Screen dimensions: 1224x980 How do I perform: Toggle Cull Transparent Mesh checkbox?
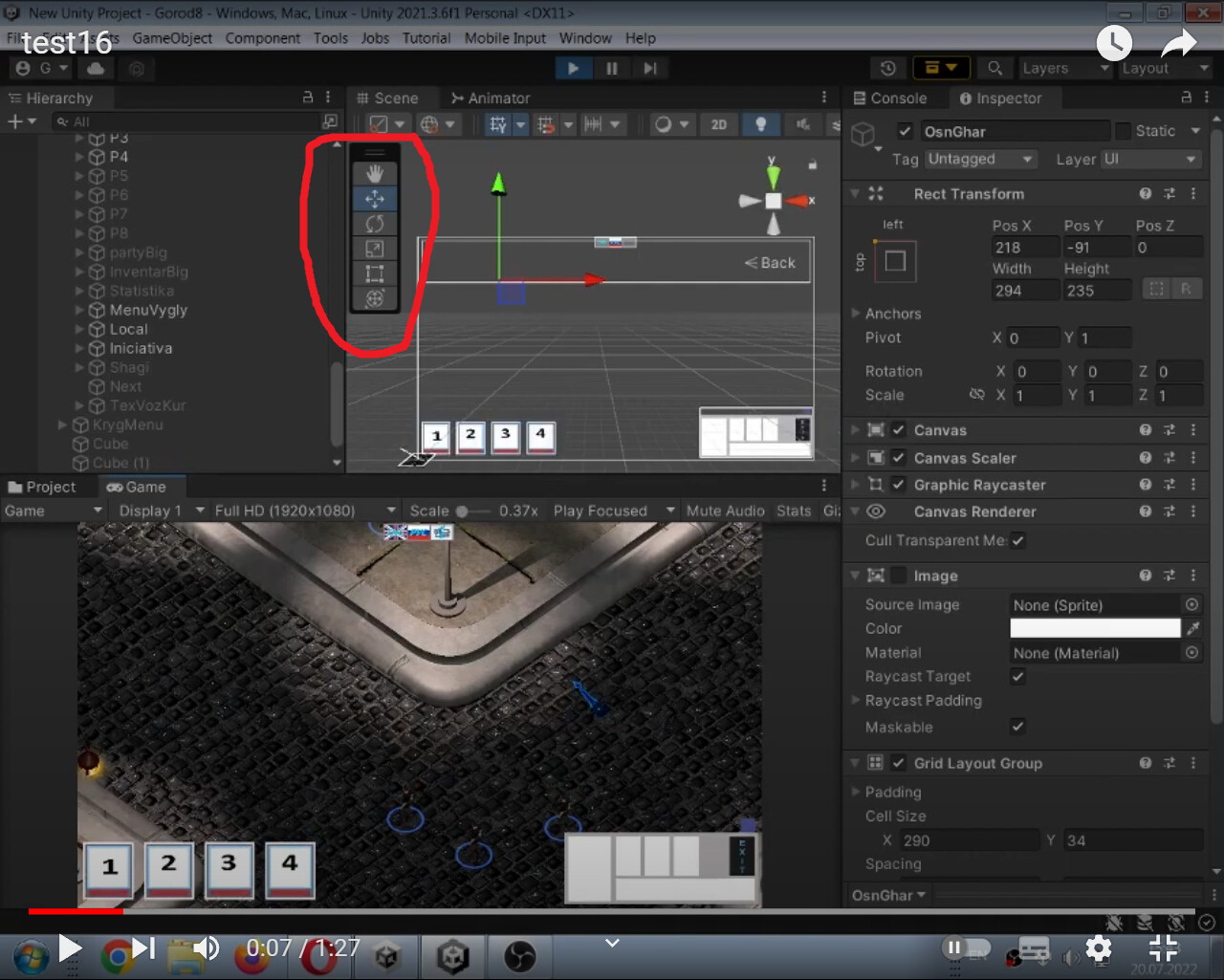pos(1017,540)
